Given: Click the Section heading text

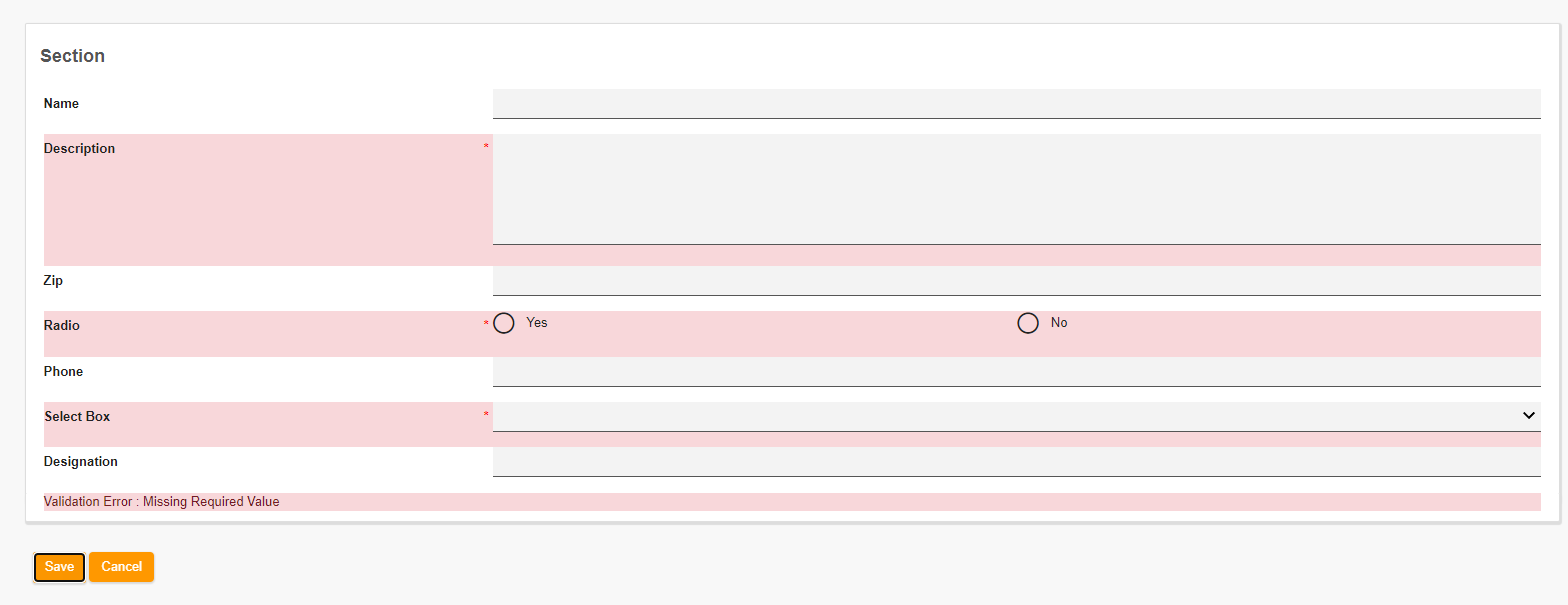Looking at the screenshot, I should tap(72, 56).
